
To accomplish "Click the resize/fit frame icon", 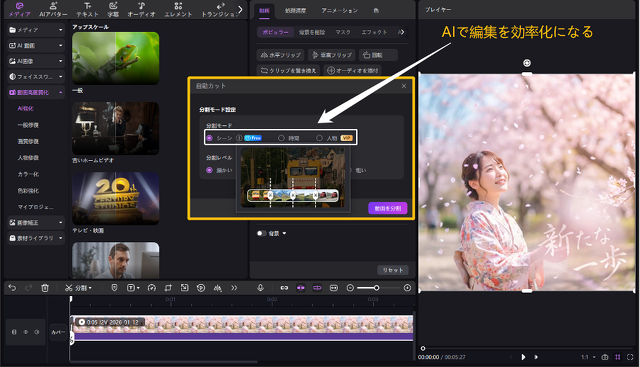I will click(184, 288).
